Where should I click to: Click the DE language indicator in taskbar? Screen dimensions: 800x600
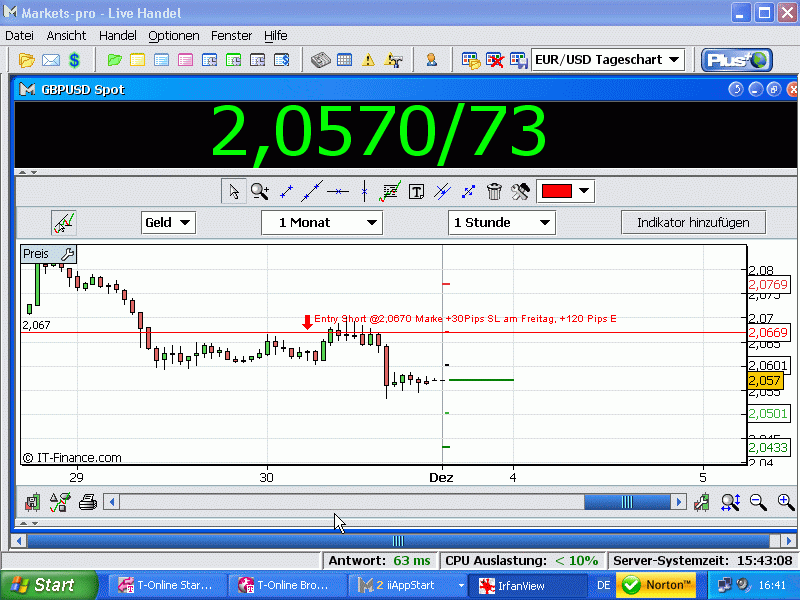(604, 585)
